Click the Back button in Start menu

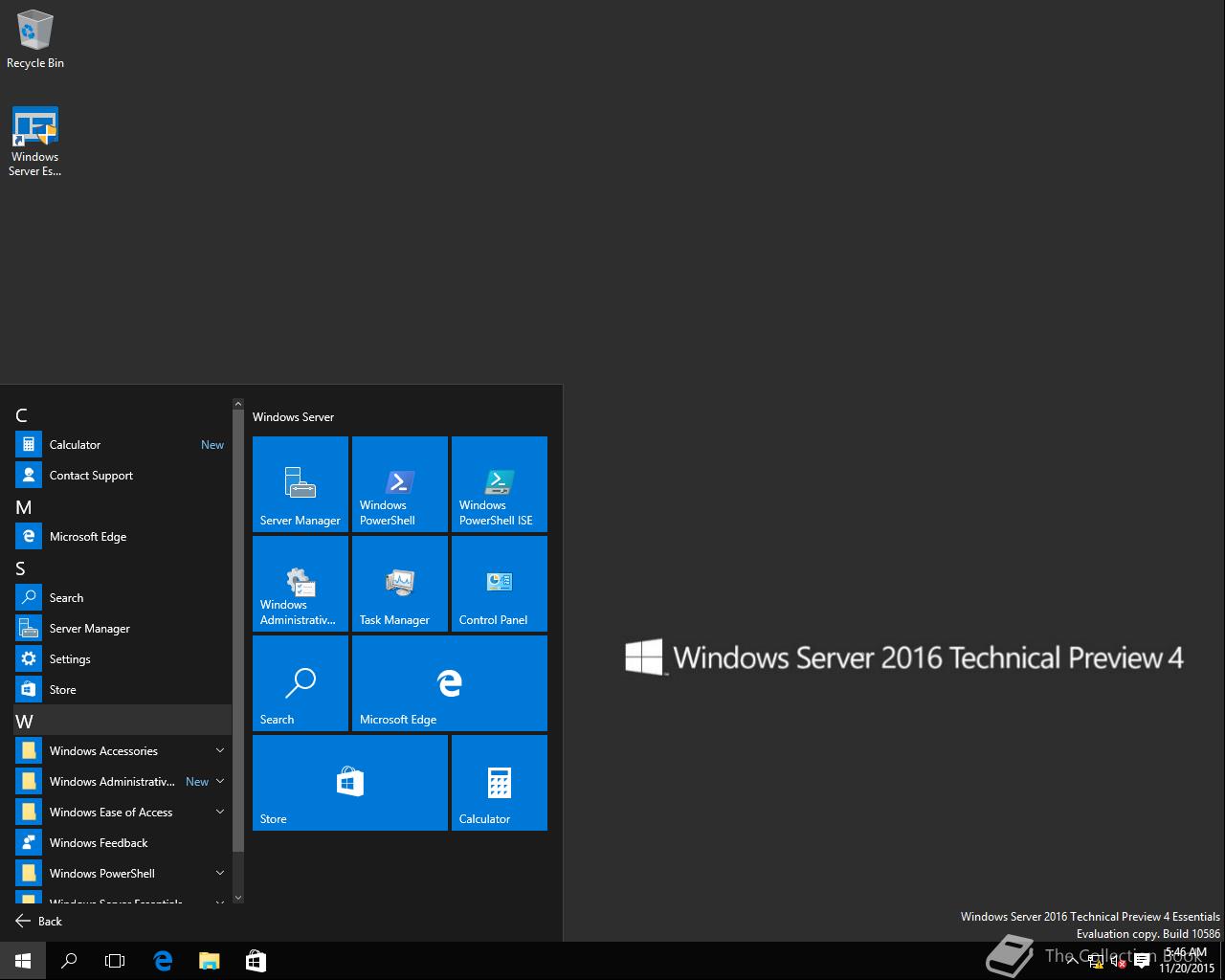click(39, 922)
